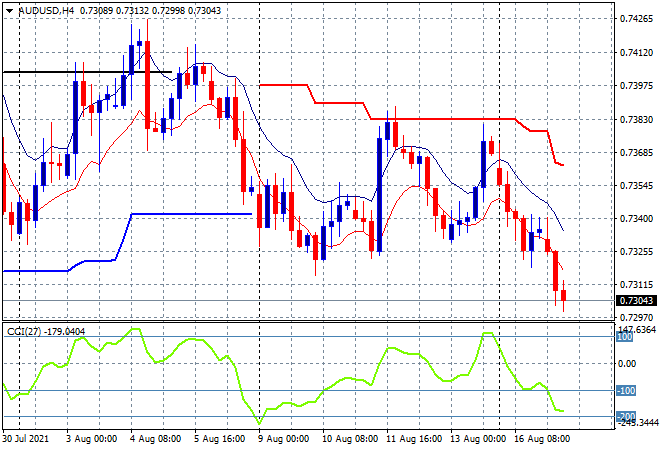This screenshot has height=450, width=660.
Task: Click the 0.72970 price axis label
Action: pyautogui.click(x=636, y=317)
